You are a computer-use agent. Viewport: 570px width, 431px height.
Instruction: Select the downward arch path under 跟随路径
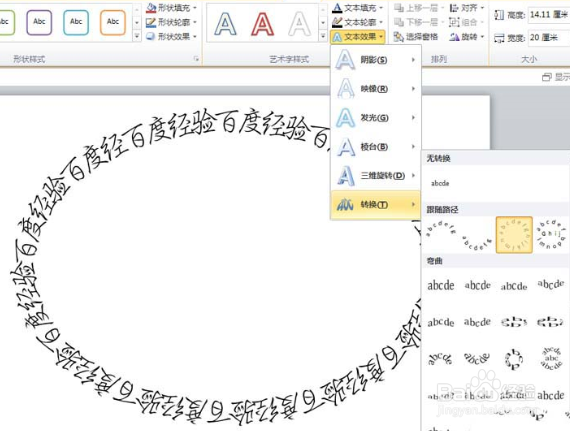click(x=477, y=243)
